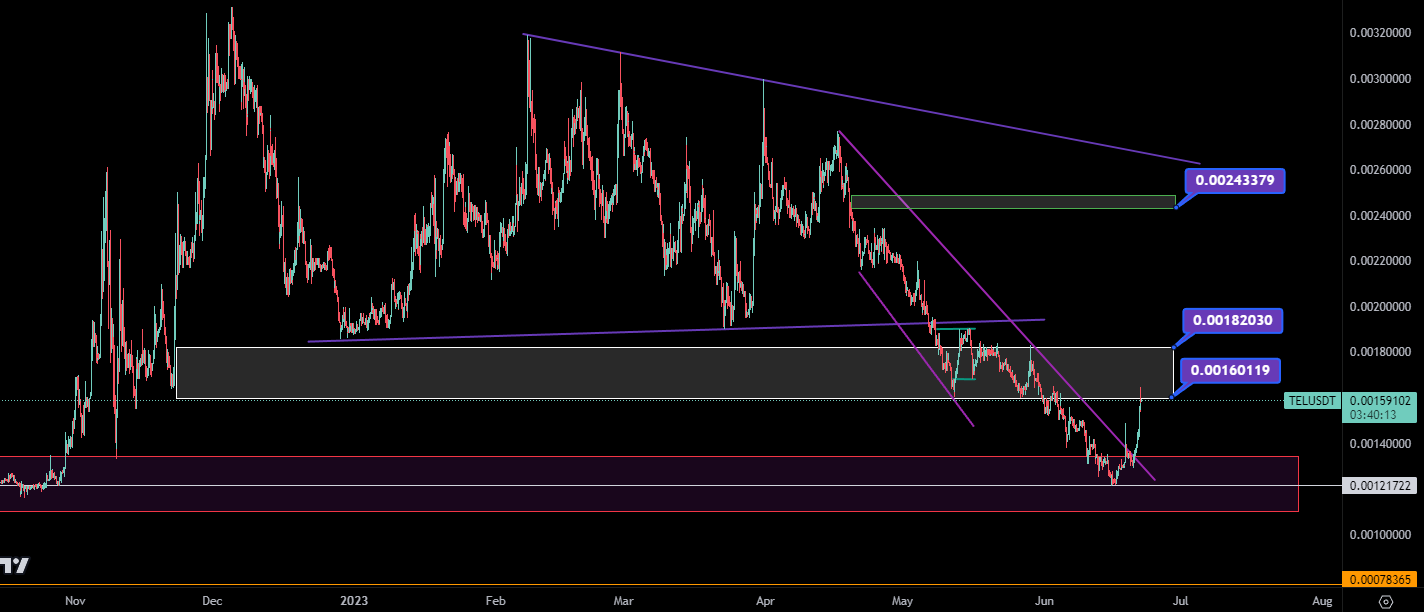Click the 0.00100000 price axis label
Viewport: 1424px width, 612px height.
tap(1379, 534)
